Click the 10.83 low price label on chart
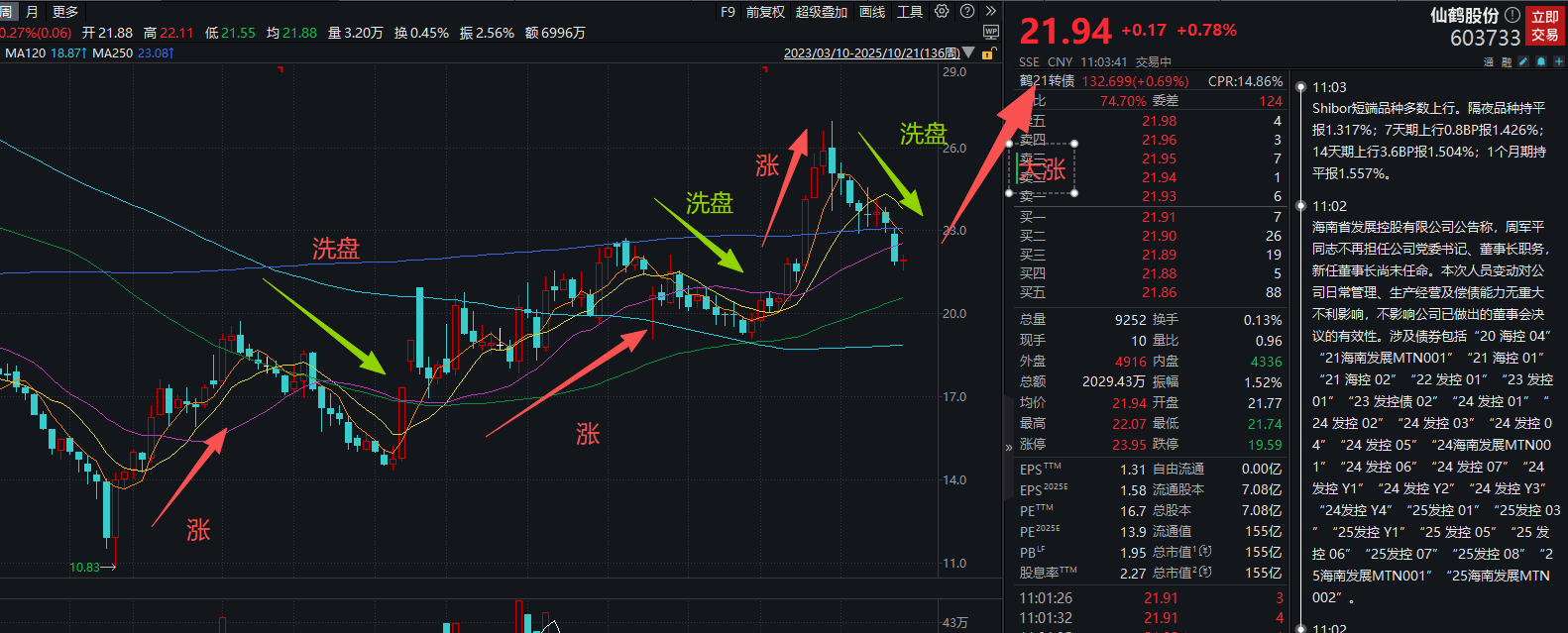This screenshot has height=633, width=1568. click(84, 568)
